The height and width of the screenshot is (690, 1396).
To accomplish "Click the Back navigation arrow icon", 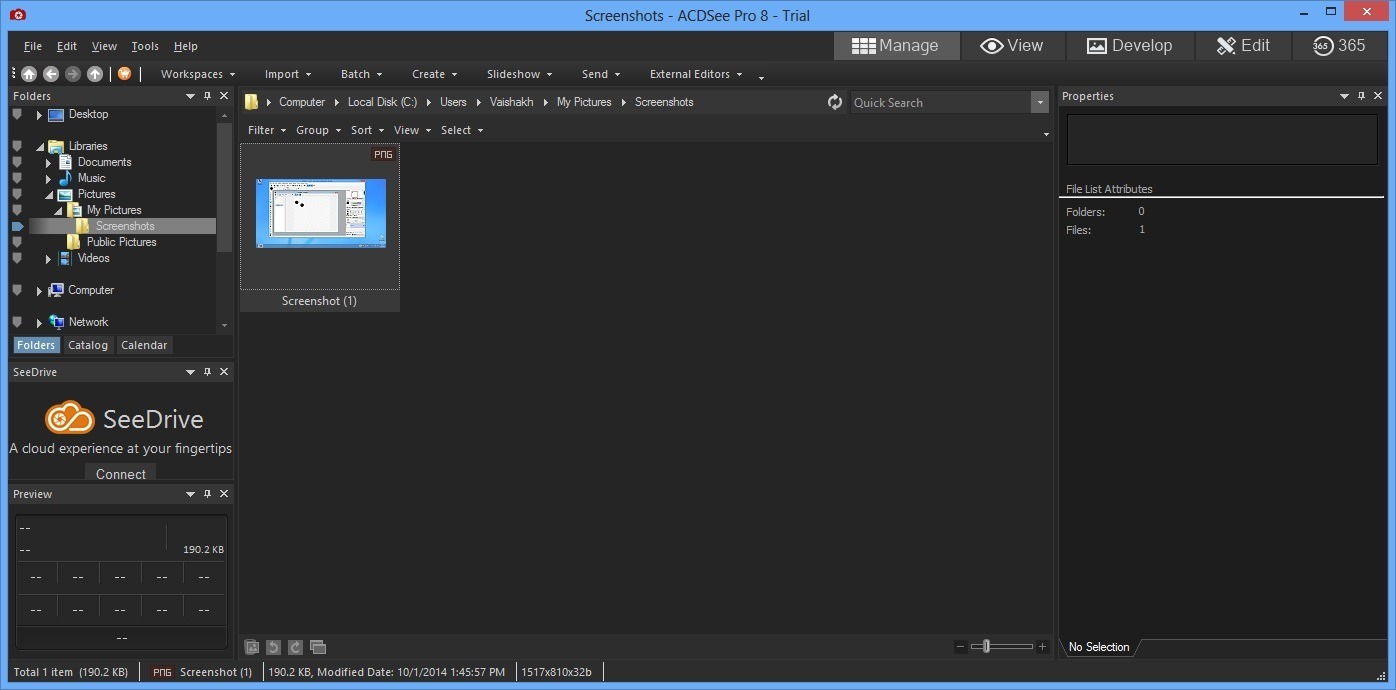I will click(50, 74).
